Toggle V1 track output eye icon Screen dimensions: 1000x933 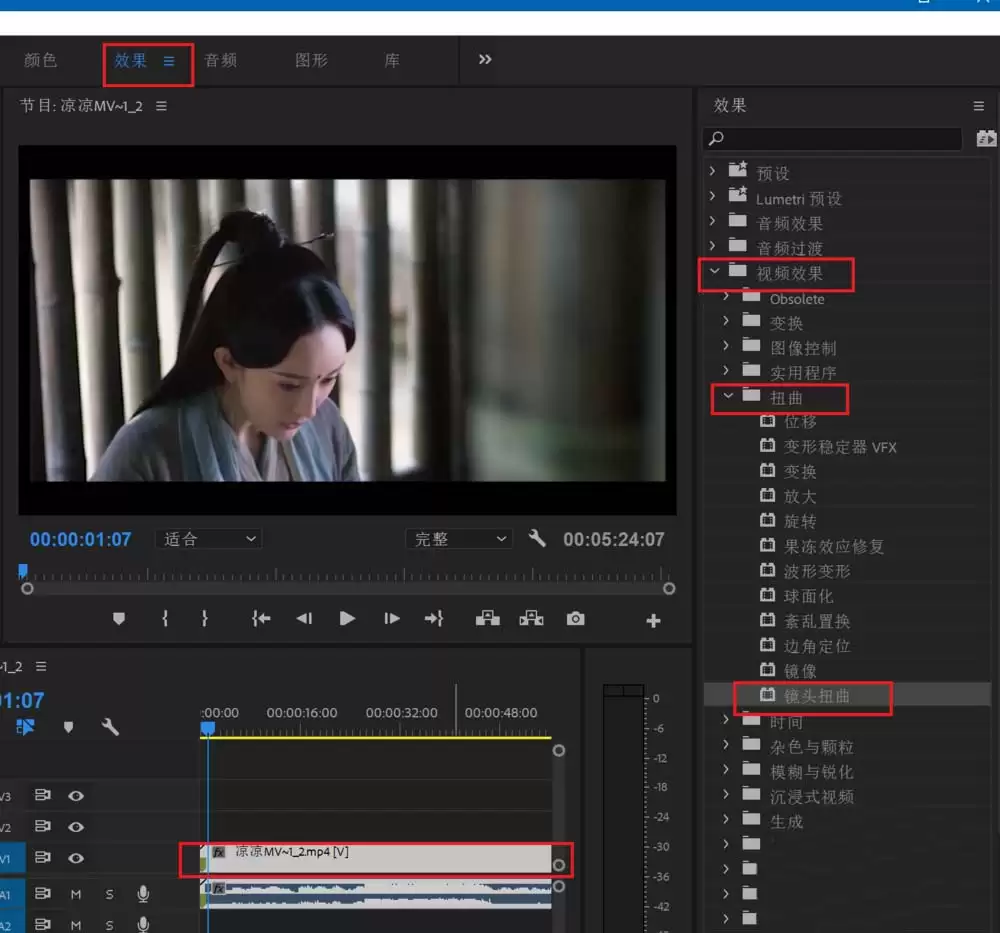point(76,858)
